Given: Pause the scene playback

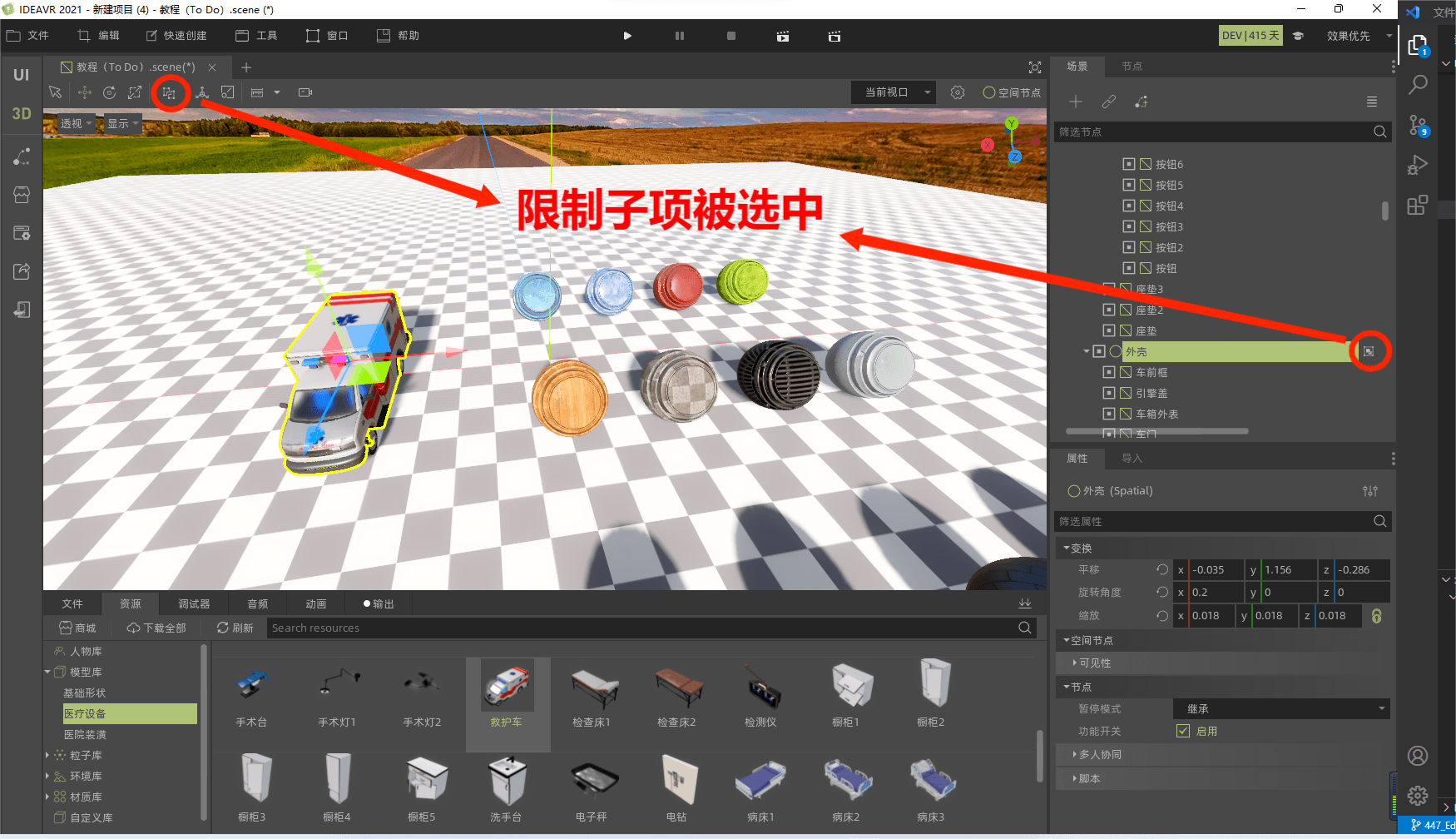Looking at the screenshot, I should (680, 36).
